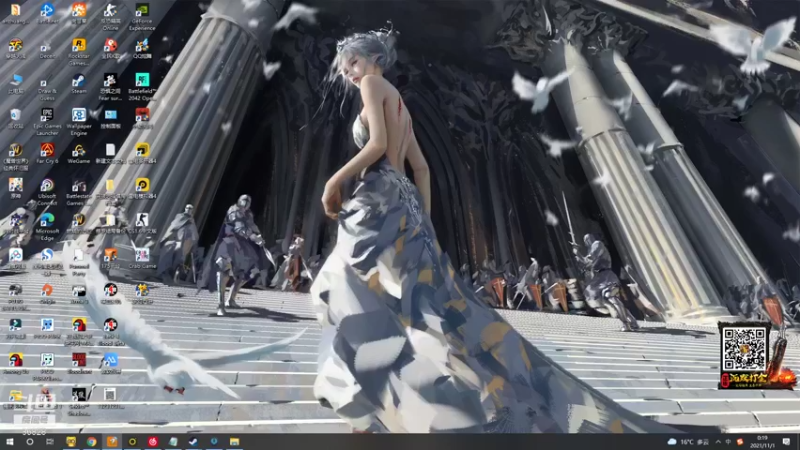The height and width of the screenshot is (450, 800).
Task: Show hidden system tray icons
Action: (718, 442)
